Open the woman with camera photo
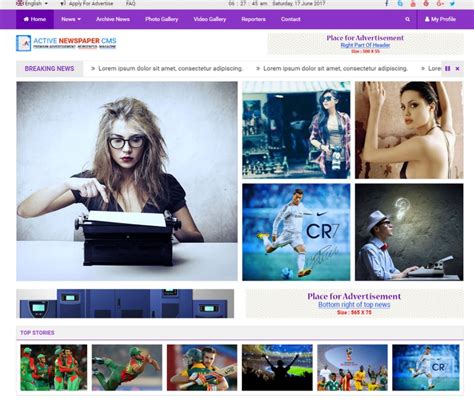Image resolution: width=474 pixels, height=403 pixels. 296,130
